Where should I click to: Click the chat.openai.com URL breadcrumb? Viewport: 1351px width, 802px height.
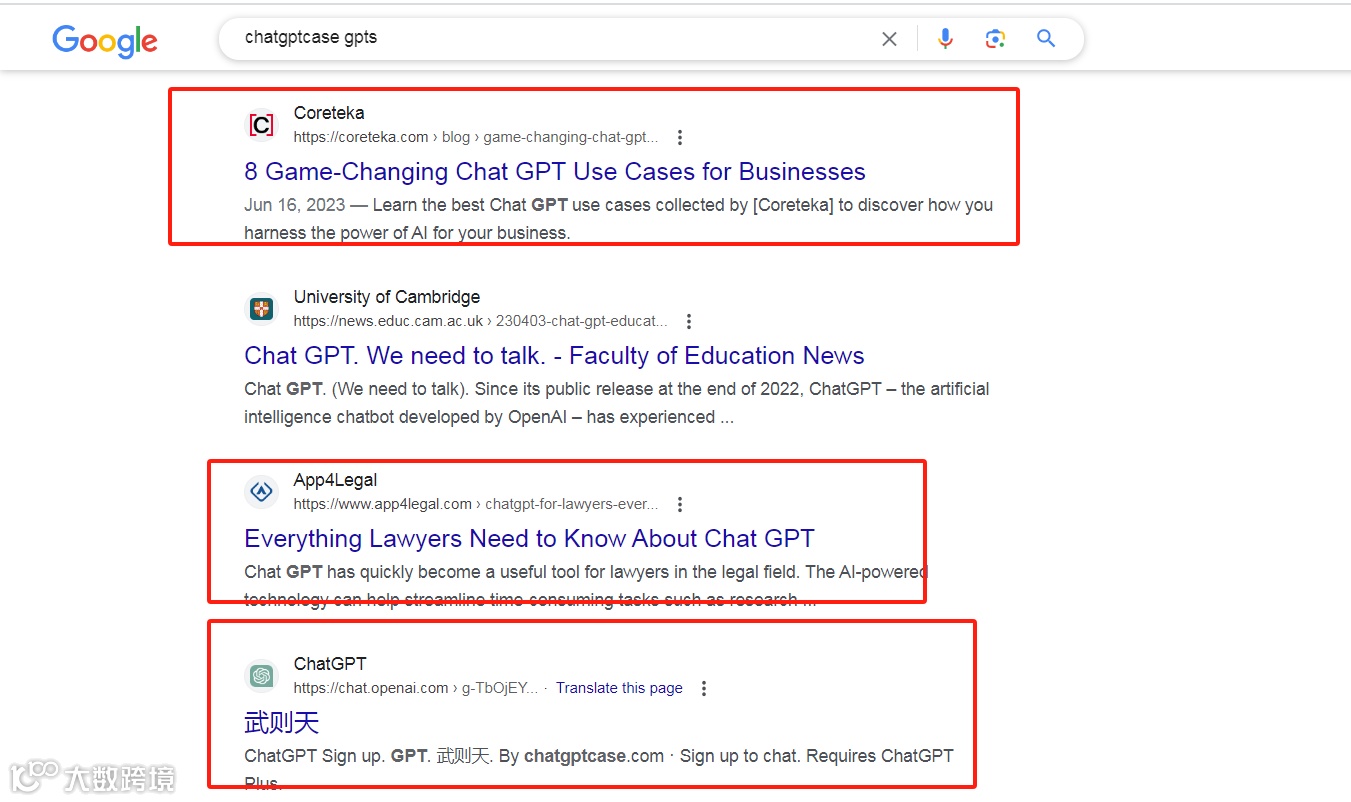coord(416,689)
